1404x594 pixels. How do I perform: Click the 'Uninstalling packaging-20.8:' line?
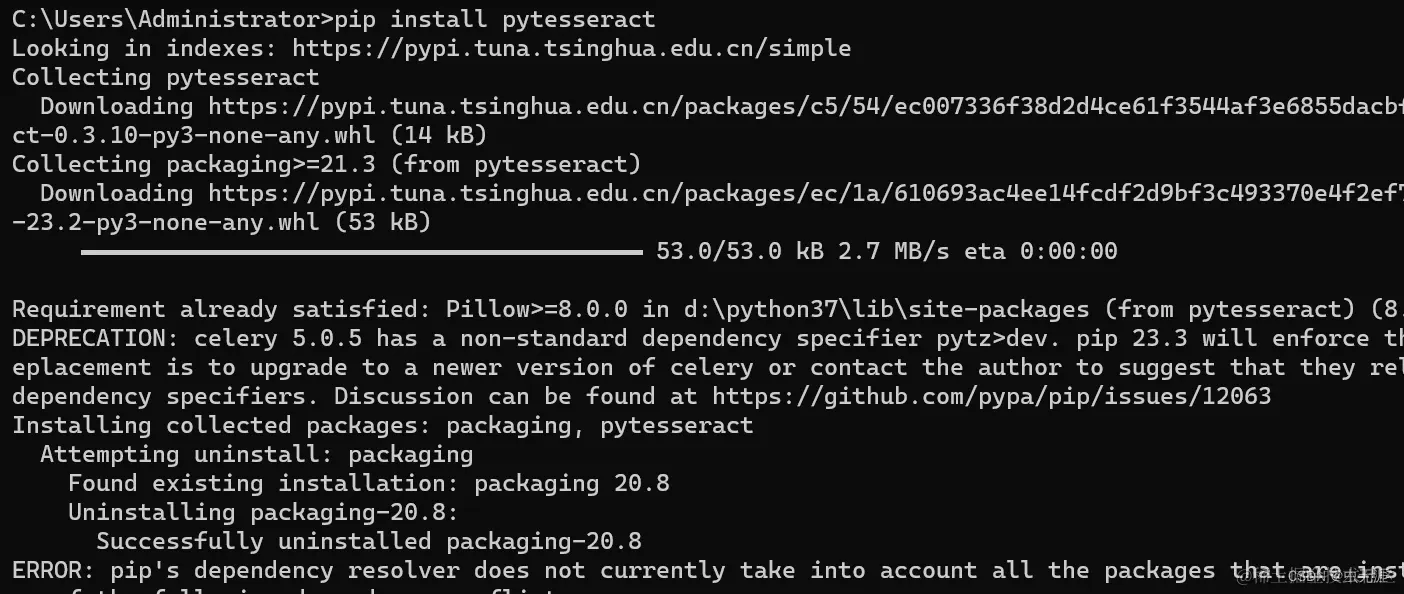(263, 512)
